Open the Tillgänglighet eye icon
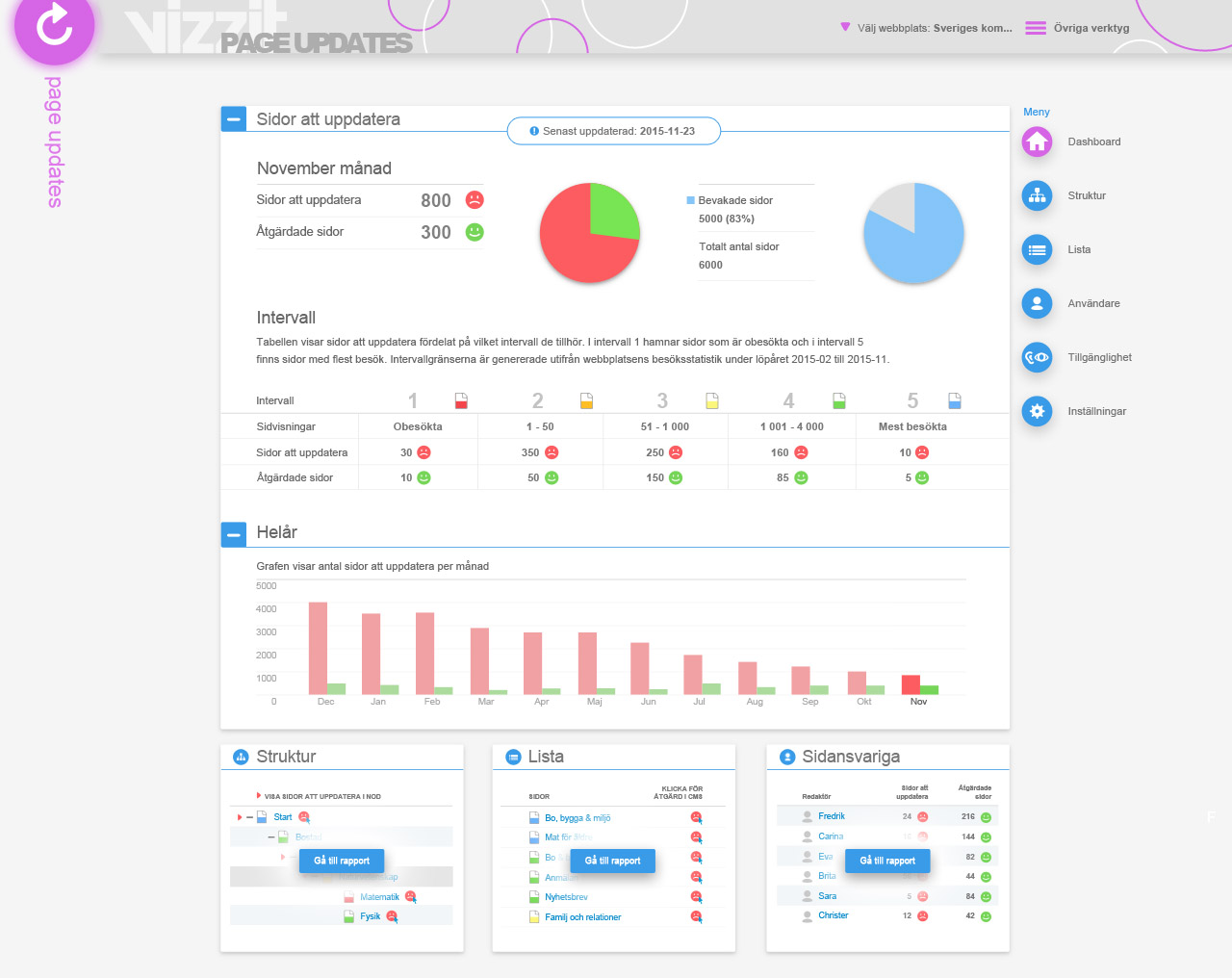The image size is (1232, 978). (x=1037, y=357)
